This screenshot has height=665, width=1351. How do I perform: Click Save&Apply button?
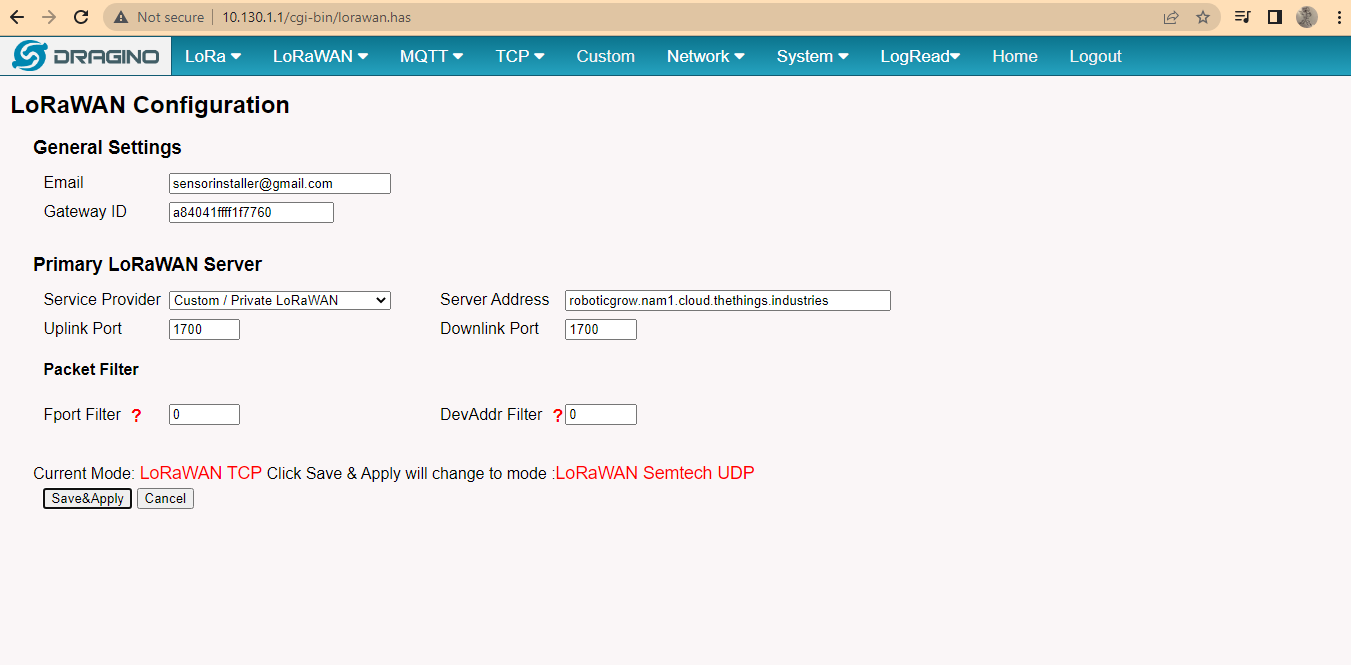point(88,498)
